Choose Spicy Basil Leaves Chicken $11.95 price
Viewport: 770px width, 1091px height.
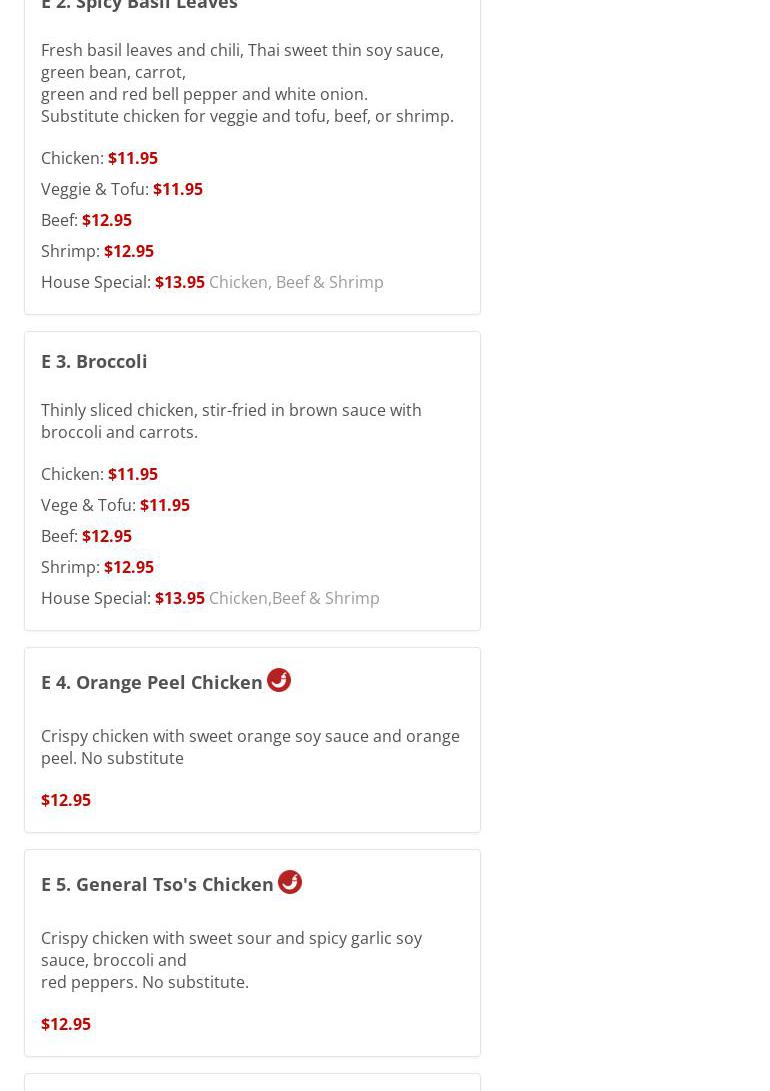(133, 158)
